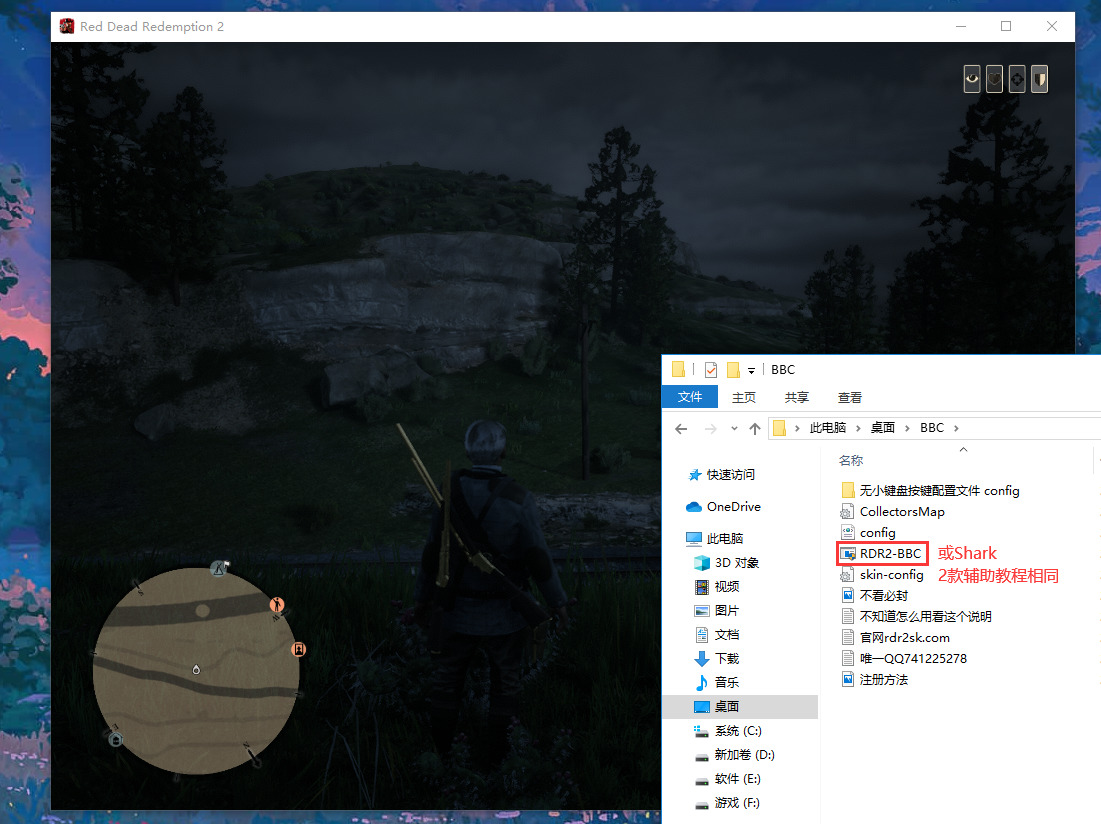Go up one folder level
This screenshot has height=824, width=1101.
tap(755, 428)
